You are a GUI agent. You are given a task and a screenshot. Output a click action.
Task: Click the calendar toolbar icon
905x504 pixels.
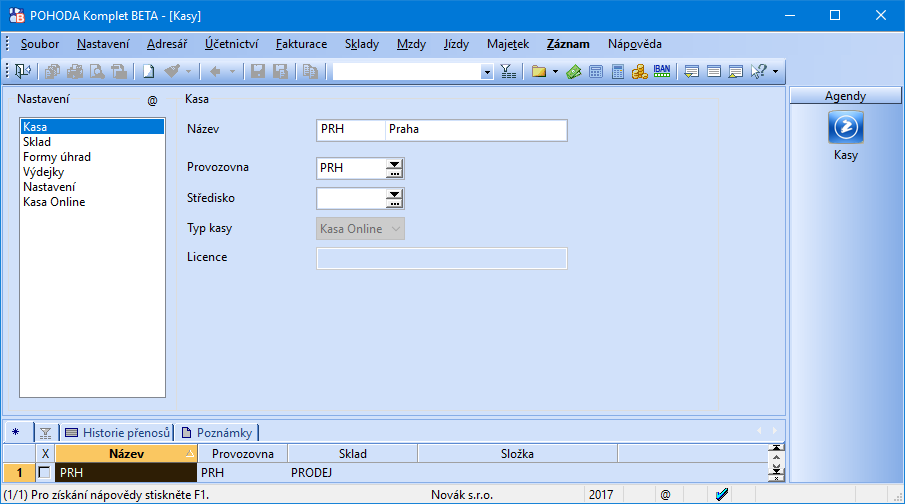tap(596, 71)
